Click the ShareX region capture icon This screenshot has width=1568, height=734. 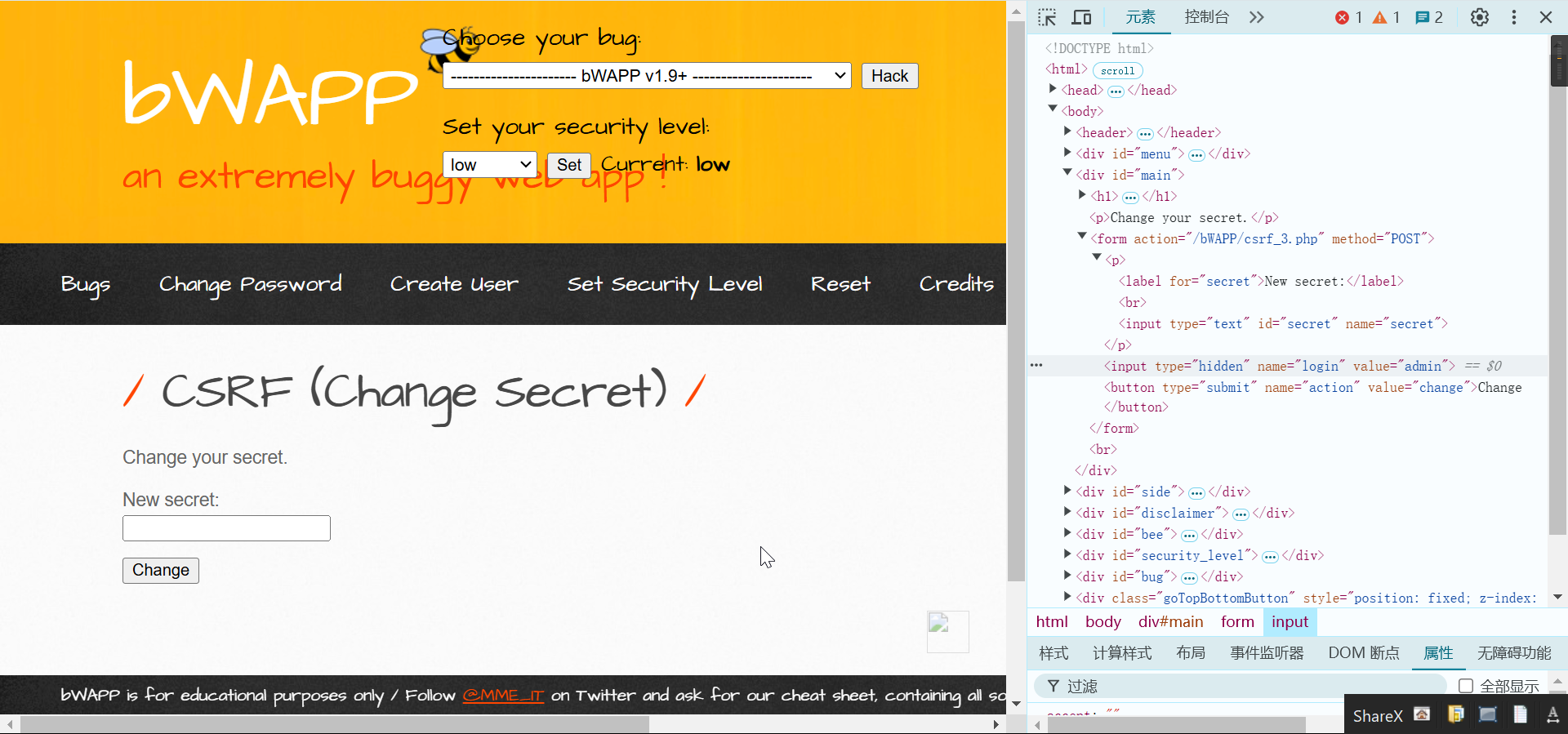1488,714
